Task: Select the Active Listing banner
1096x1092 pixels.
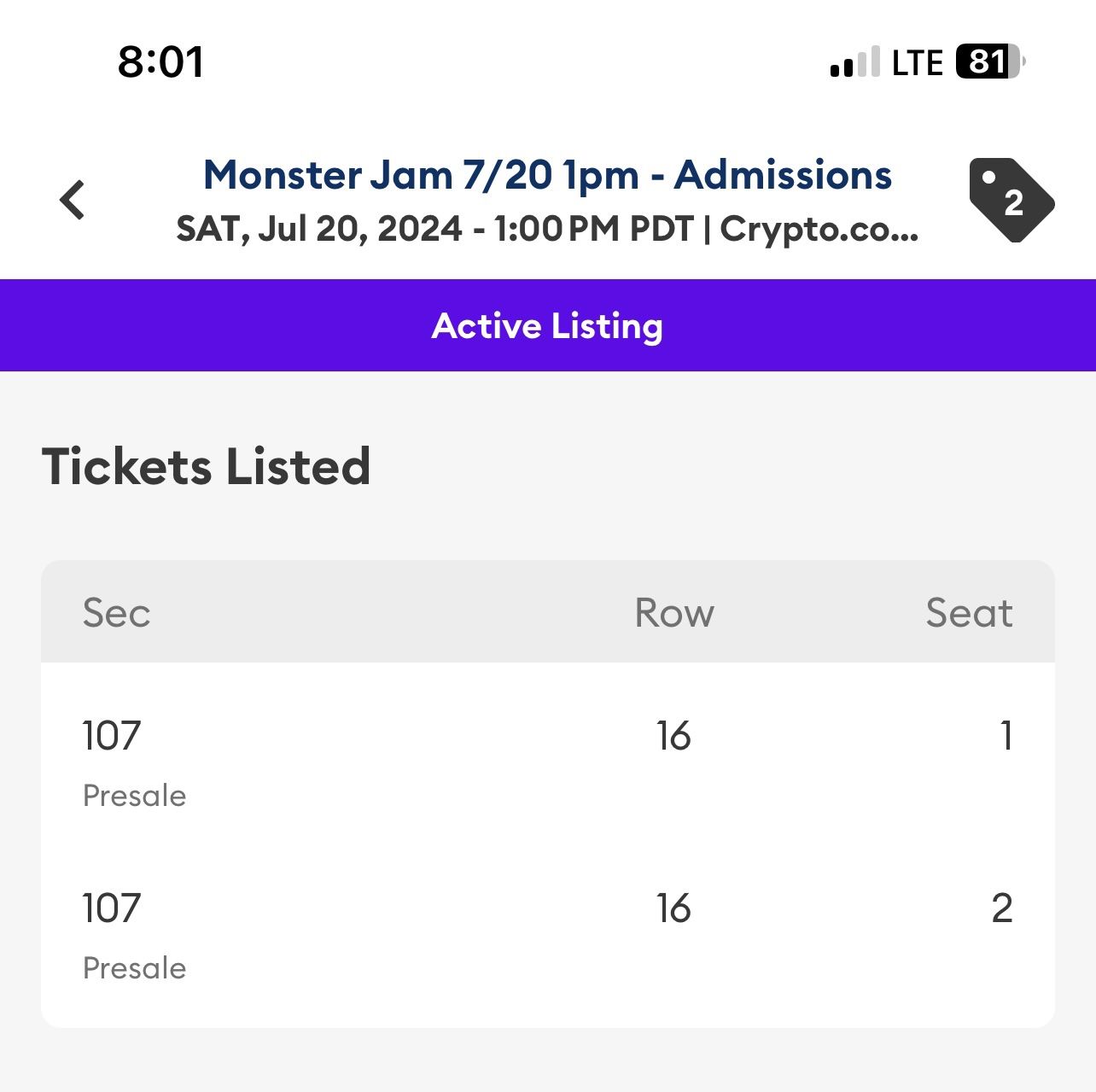Action: (x=548, y=325)
